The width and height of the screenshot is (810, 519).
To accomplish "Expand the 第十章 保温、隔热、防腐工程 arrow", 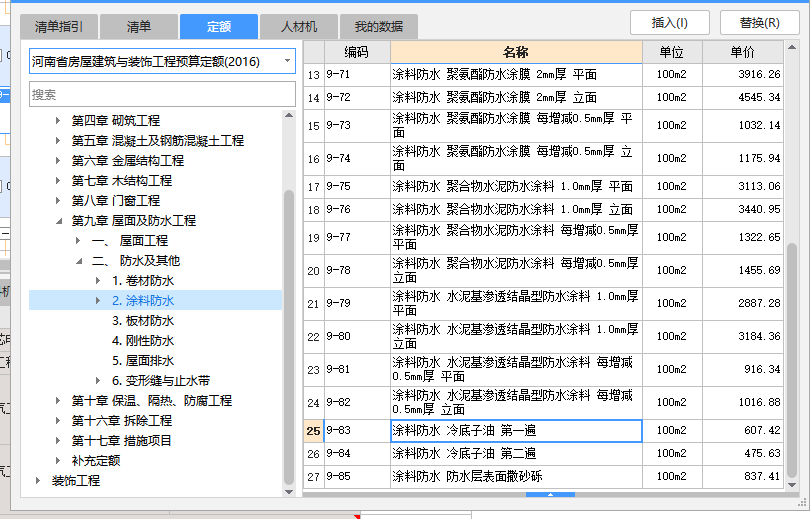I will (58, 401).
